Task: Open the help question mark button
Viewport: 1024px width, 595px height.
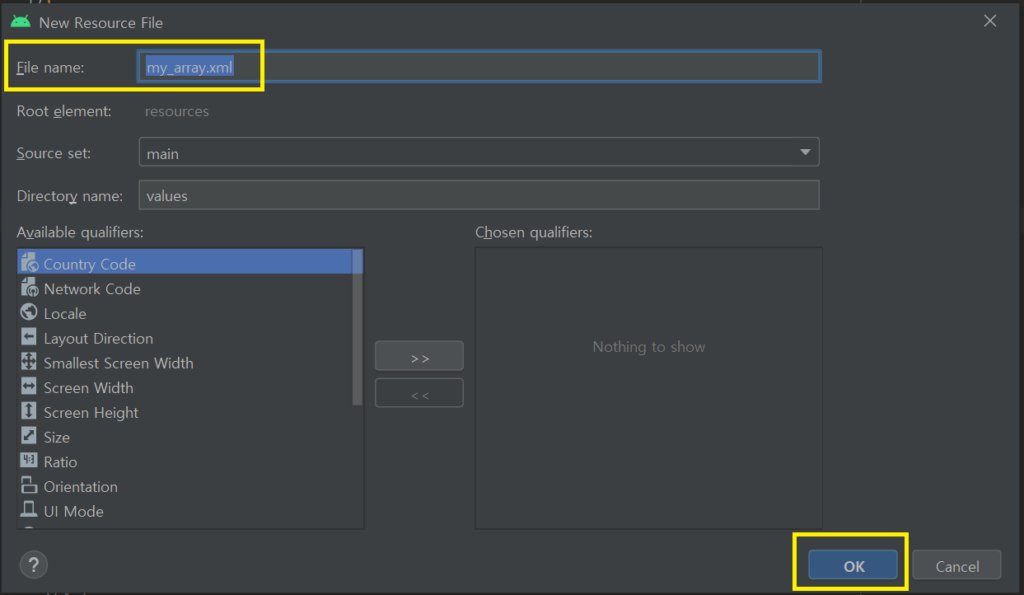Action: pos(33,565)
